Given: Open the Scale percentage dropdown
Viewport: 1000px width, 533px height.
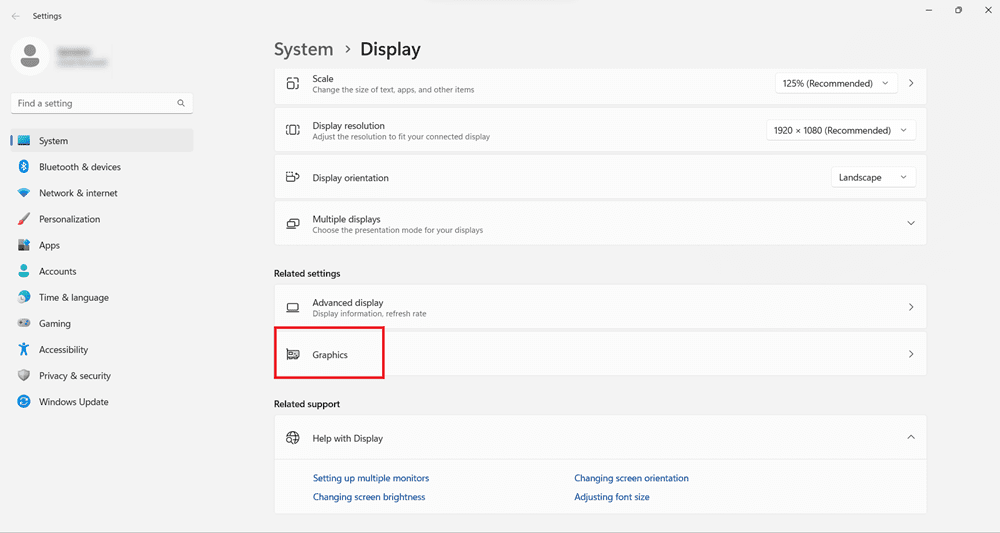Looking at the screenshot, I should point(836,84).
